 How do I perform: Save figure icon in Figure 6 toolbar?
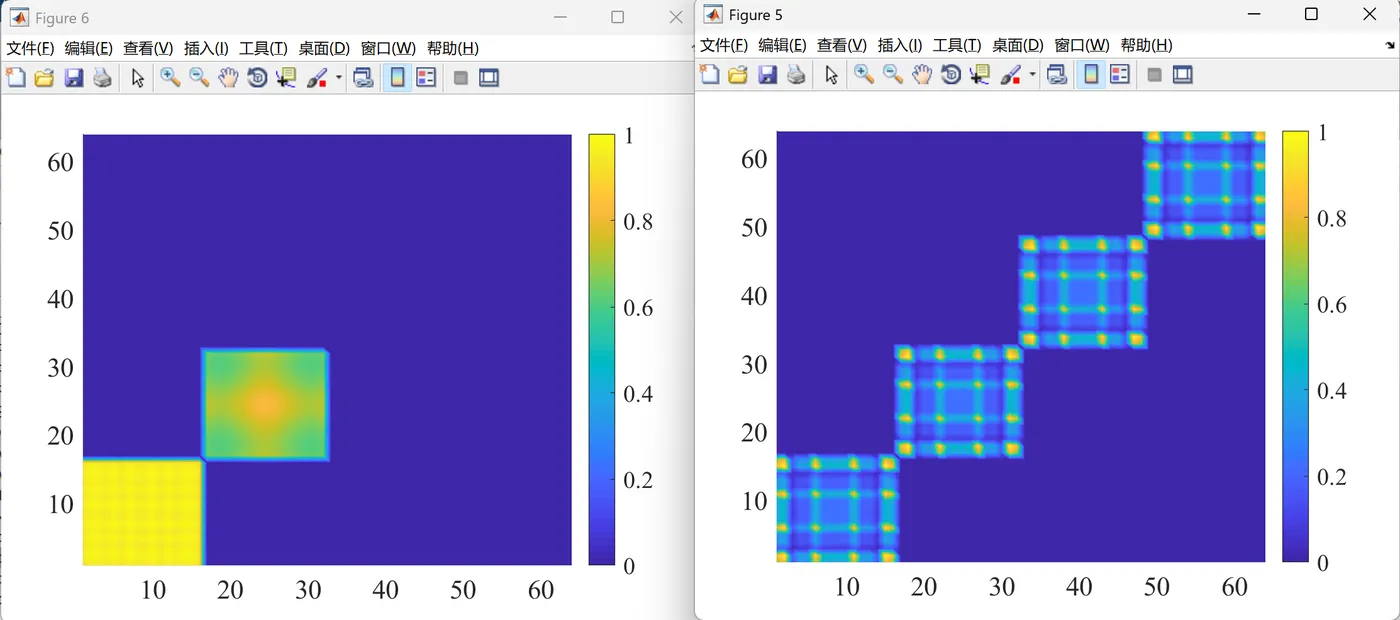point(73,78)
